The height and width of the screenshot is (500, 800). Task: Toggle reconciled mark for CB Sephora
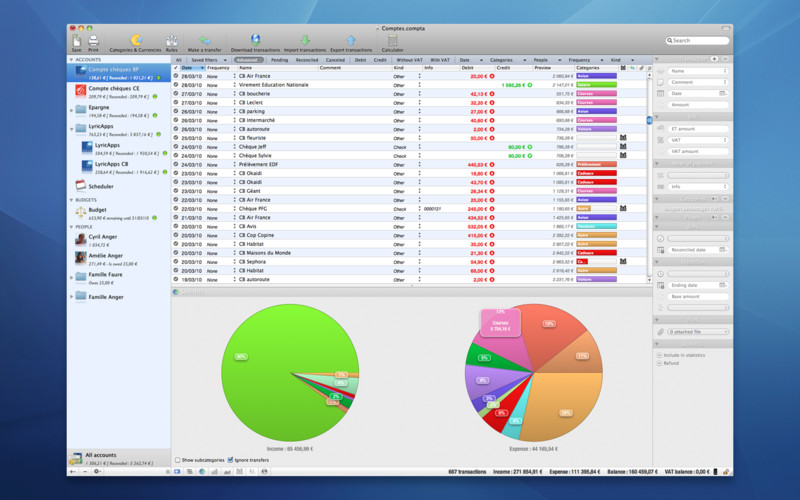tap(176, 261)
